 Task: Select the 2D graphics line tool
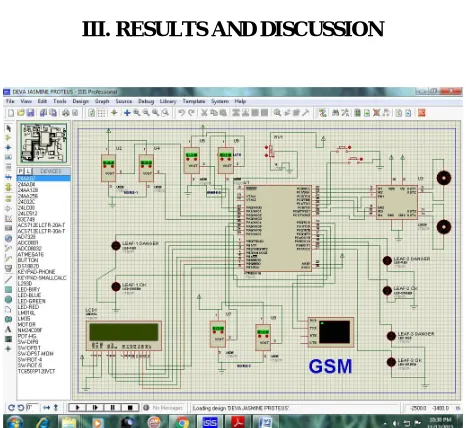9,280
